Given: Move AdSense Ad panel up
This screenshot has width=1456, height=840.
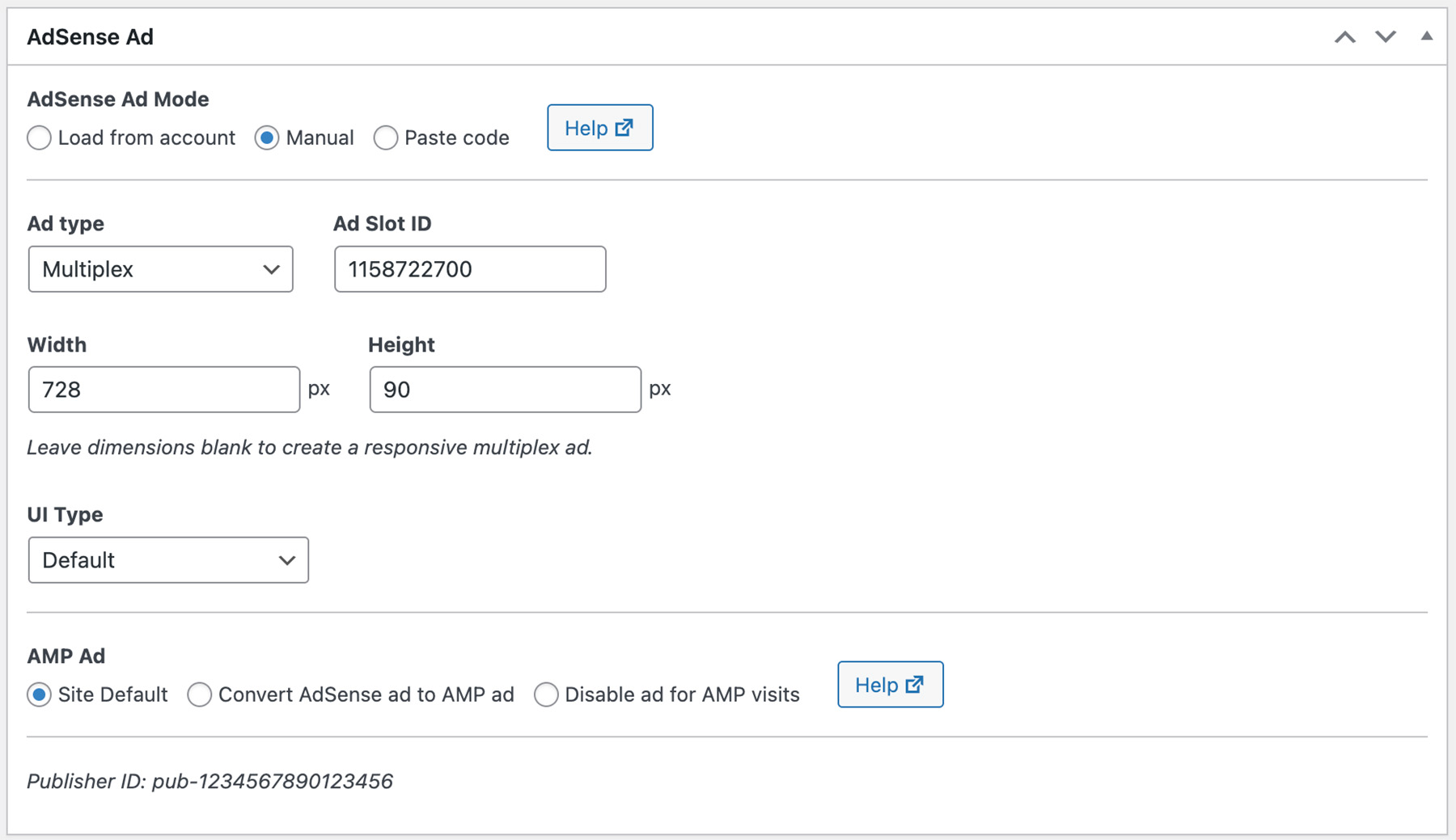Looking at the screenshot, I should (1344, 37).
